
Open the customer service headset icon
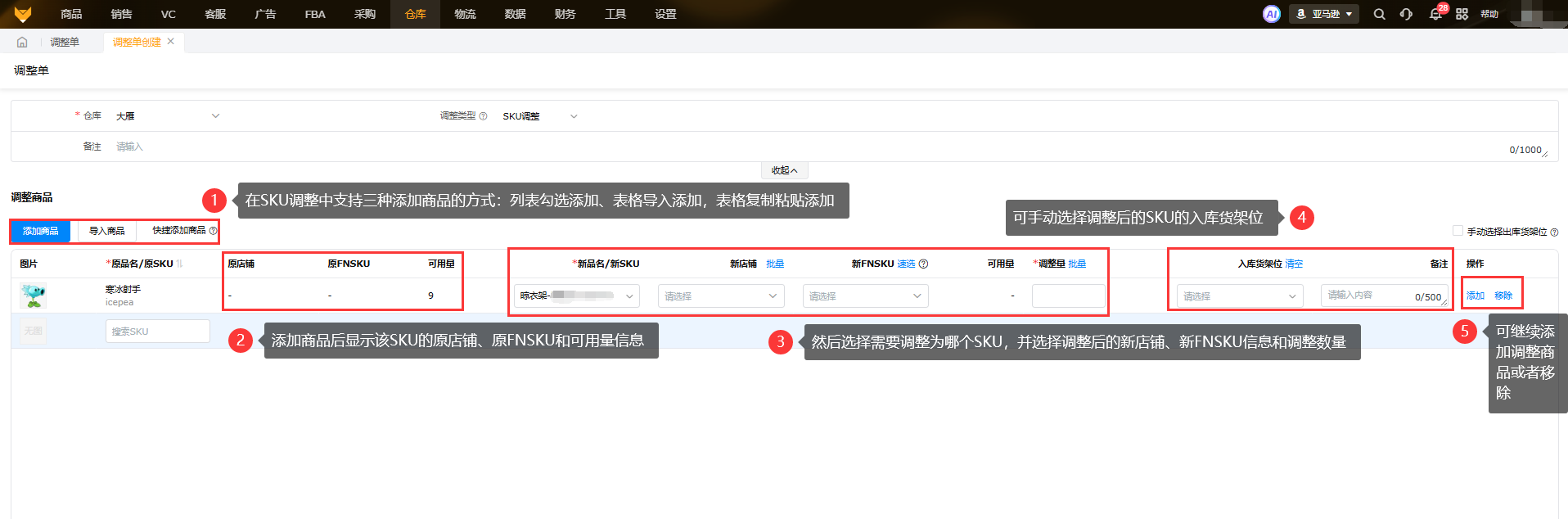click(1406, 14)
